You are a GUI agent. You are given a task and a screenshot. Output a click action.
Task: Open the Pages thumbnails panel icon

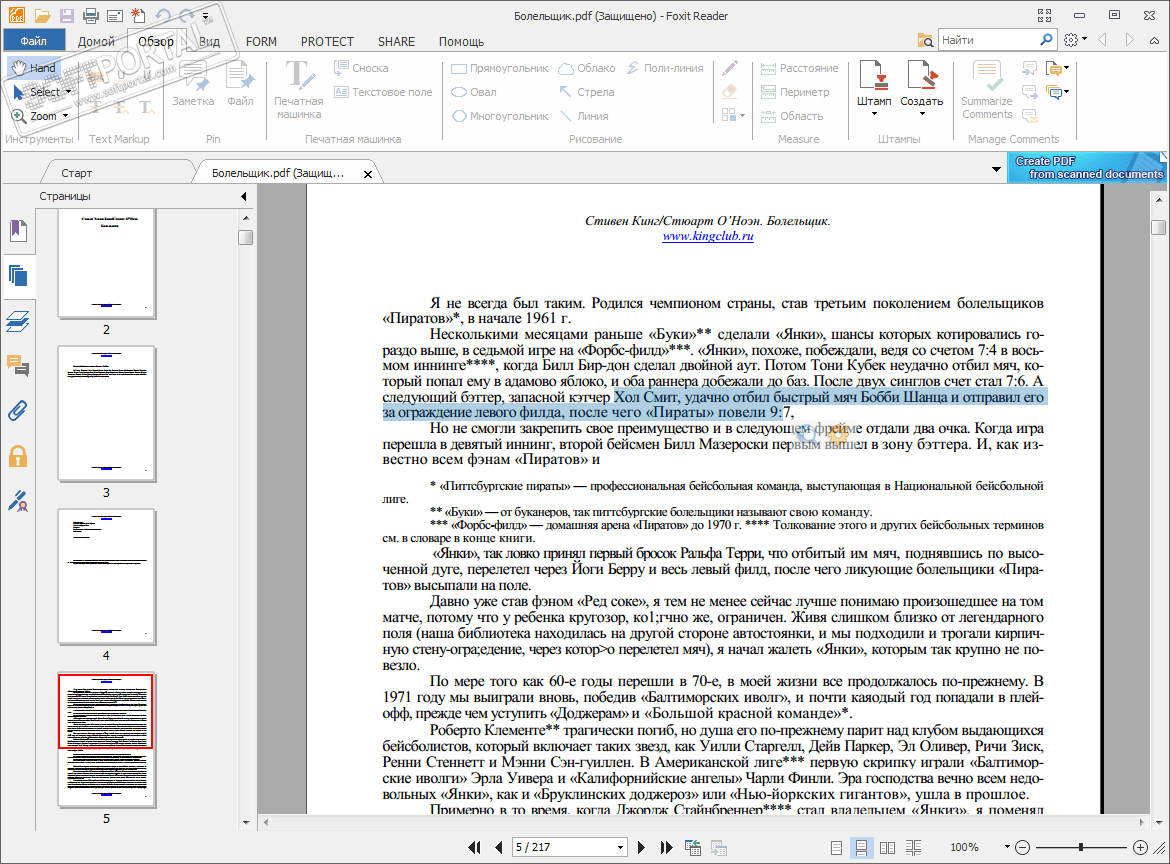click(18, 276)
